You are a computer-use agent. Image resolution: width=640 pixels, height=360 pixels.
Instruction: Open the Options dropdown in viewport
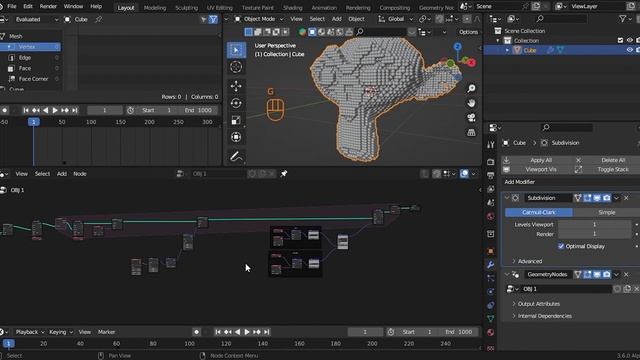468,32
